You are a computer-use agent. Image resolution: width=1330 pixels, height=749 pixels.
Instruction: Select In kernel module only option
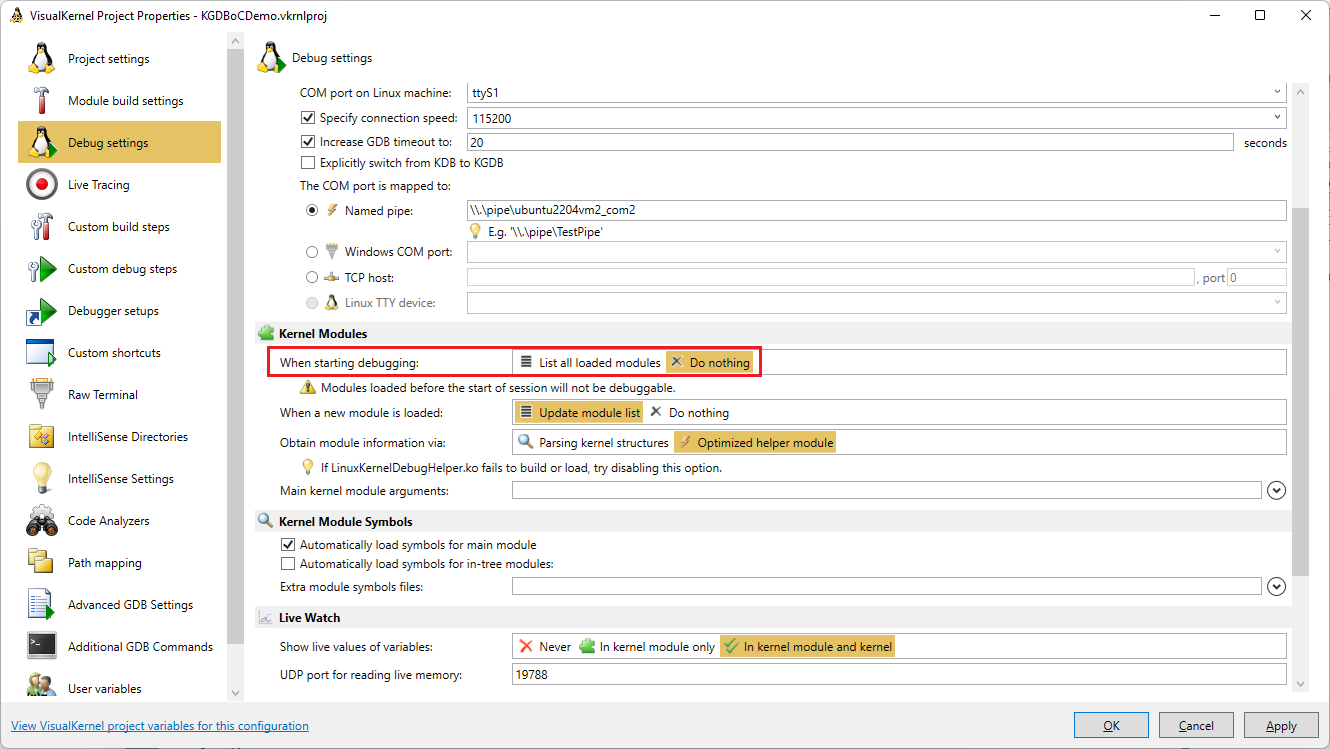(x=647, y=647)
